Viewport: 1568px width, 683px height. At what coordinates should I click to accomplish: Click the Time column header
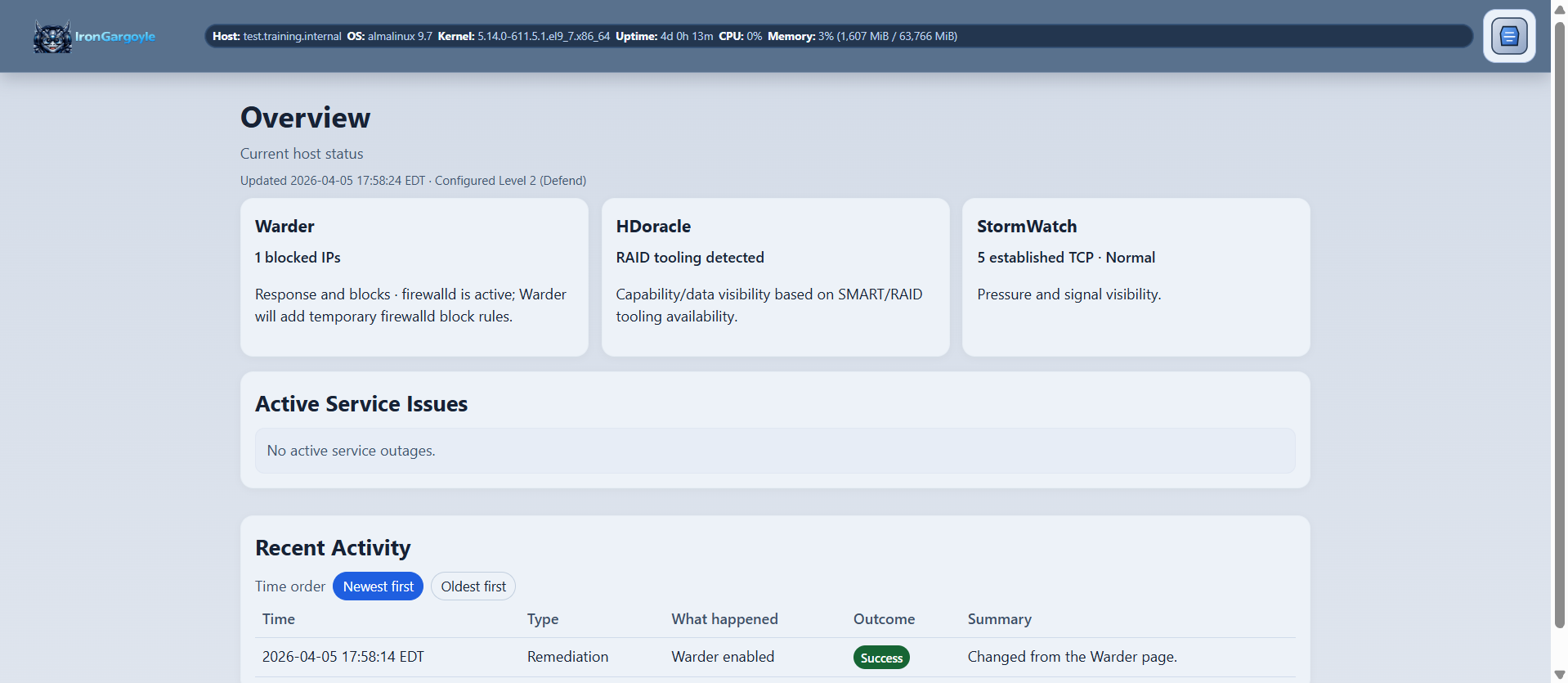[279, 619]
